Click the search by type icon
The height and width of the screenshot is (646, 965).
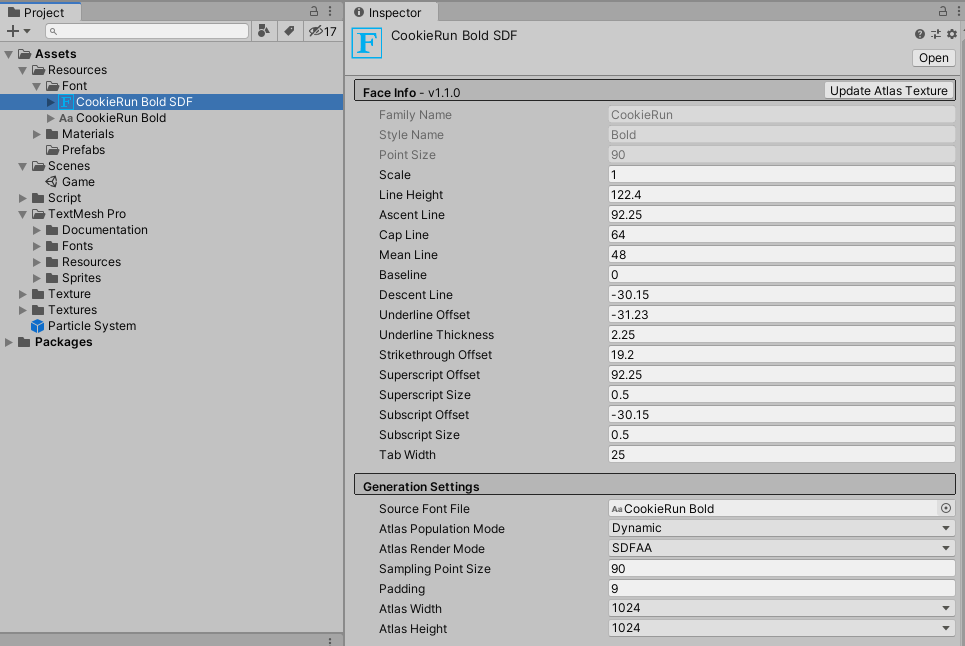click(x=264, y=31)
